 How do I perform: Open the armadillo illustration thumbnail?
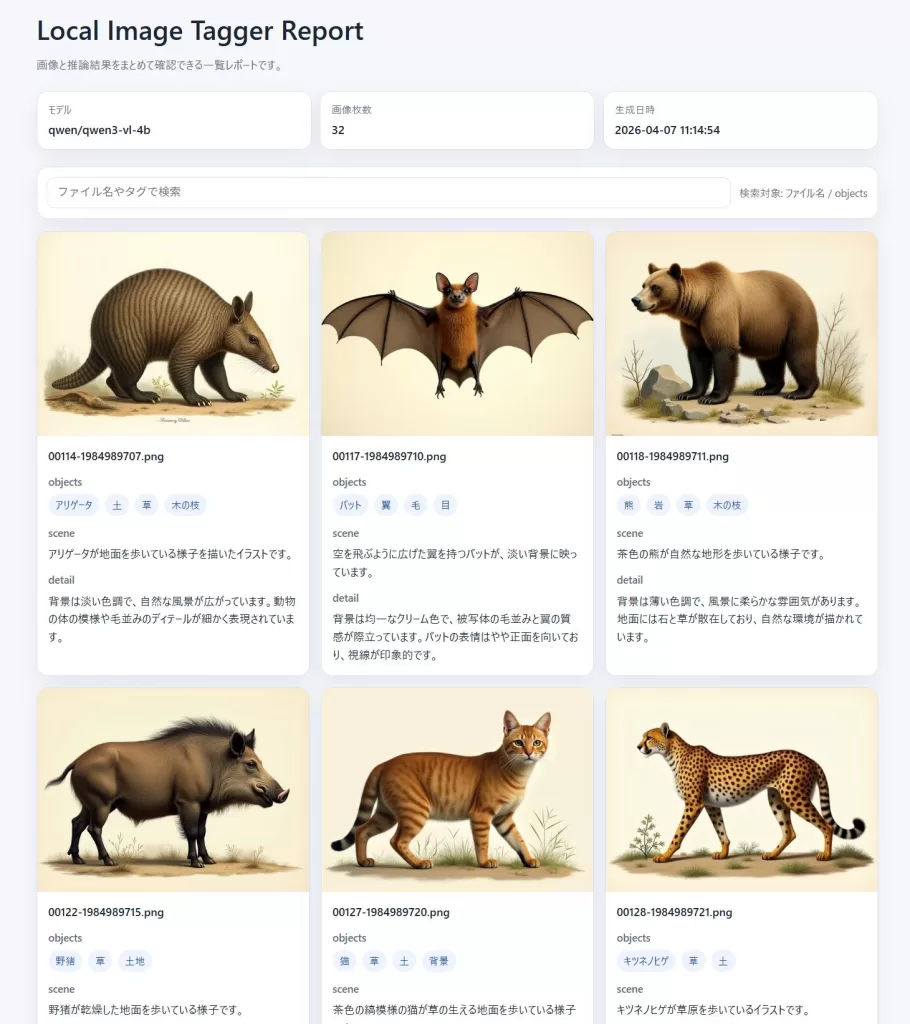pyautogui.click(x=173, y=335)
